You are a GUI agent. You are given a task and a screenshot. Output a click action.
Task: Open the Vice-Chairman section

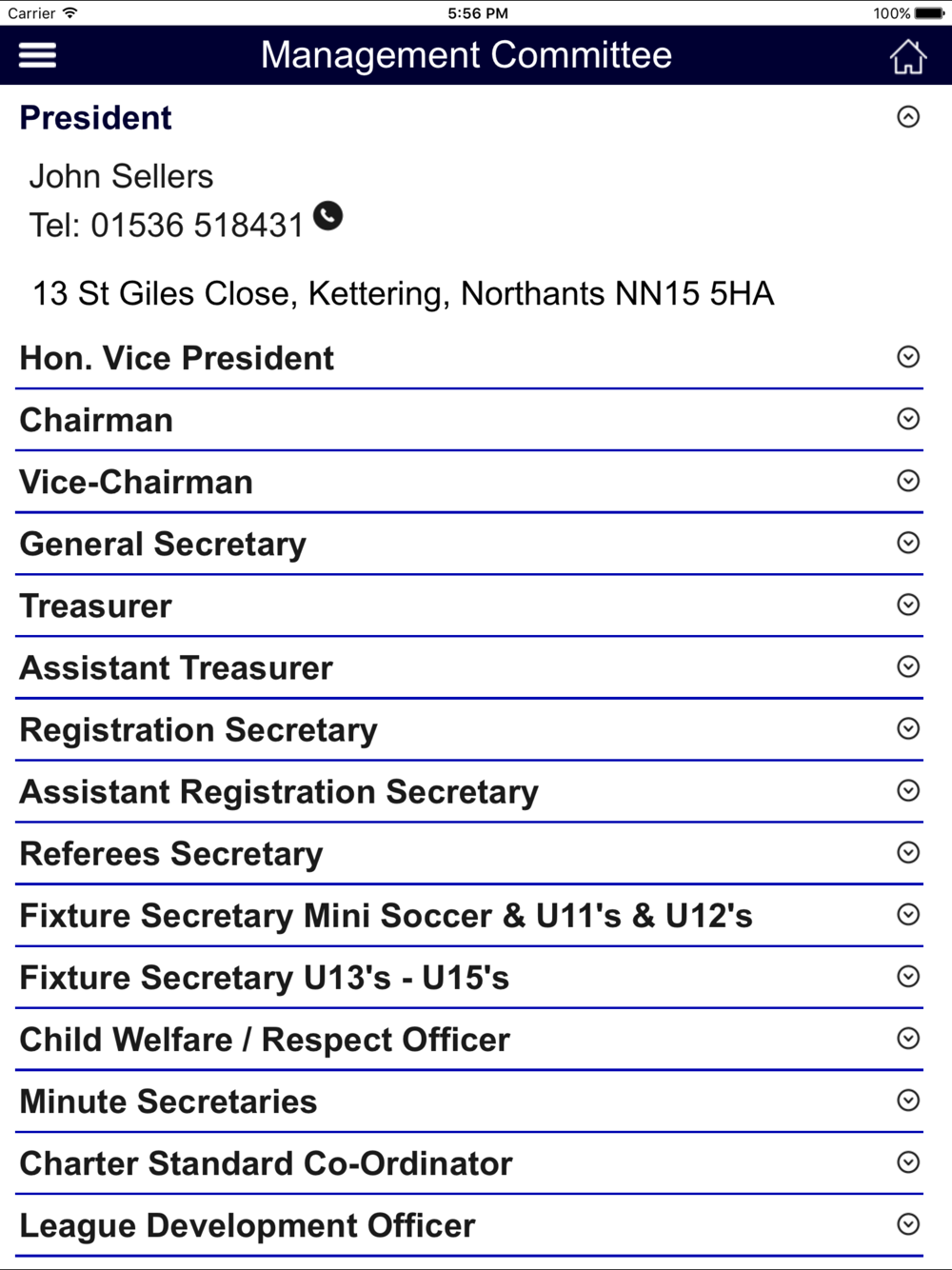tap(469, 482)
